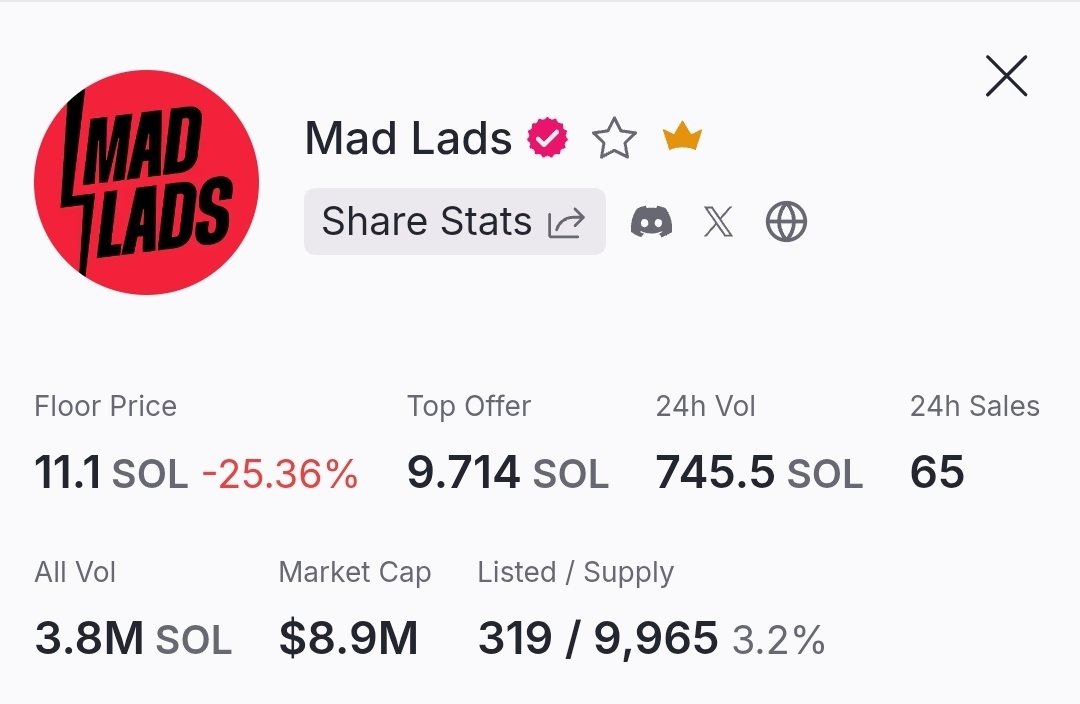Image resolution: width=1080 pixels, height=704 pixels.
Task: Click the Mad Lads collection logo
Action: coord(146,182)
